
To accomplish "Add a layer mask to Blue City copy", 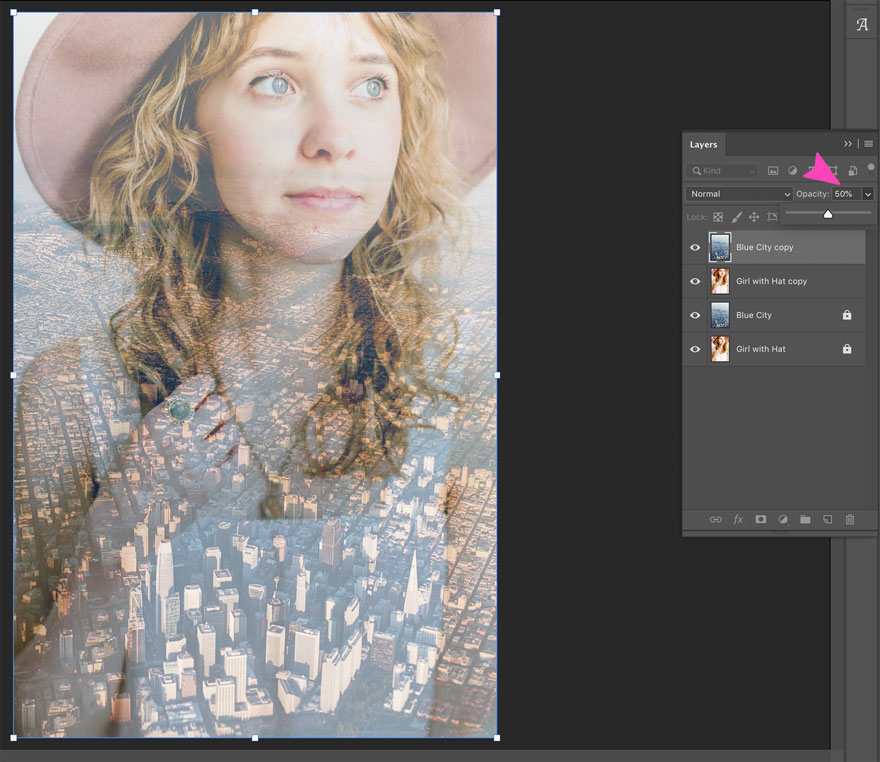I will 761,519.
